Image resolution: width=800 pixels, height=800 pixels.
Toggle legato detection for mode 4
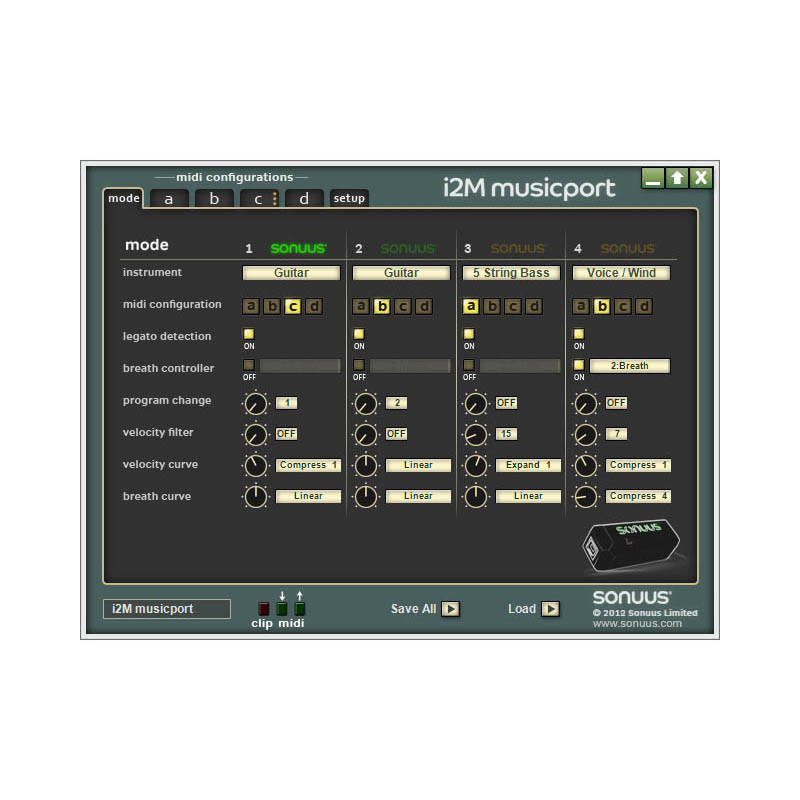pos(579,334)
